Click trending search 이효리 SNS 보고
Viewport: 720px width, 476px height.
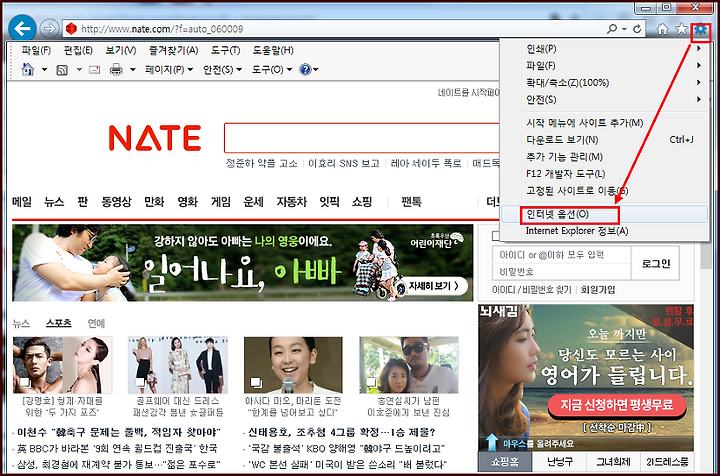point(344,163)
